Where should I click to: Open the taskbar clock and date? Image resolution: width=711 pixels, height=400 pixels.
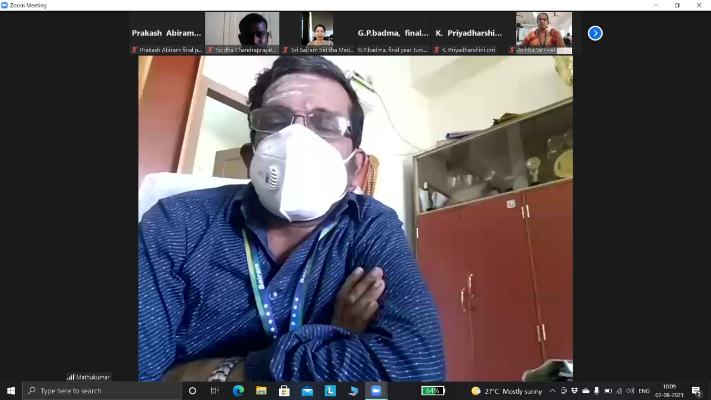(x=668, y=390)
